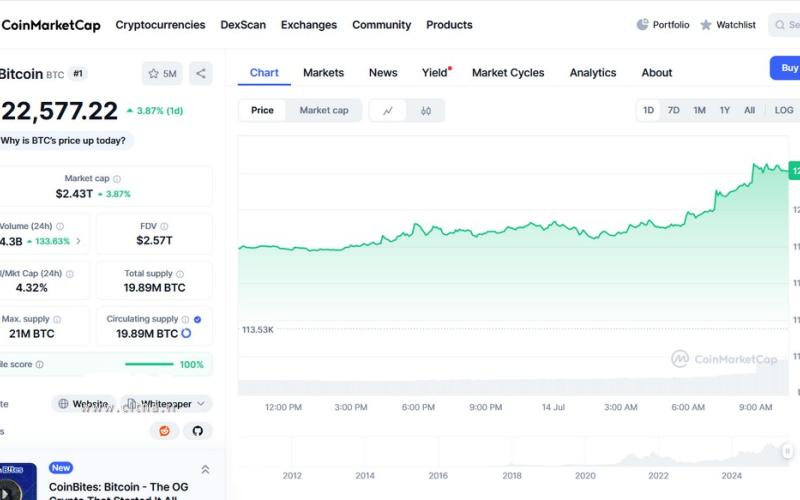
Task: Click the share icon next to Bitcoin
Action: tap(201, 73)
